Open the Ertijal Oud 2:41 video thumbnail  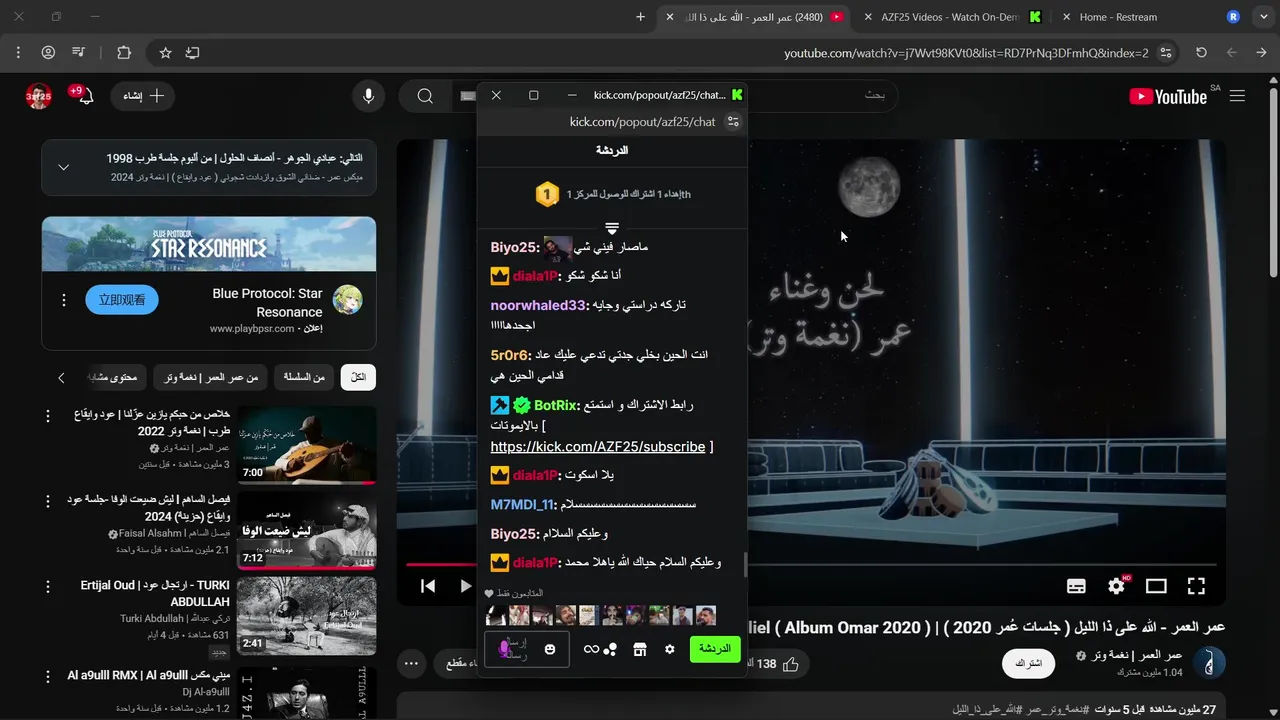point(307,616)
